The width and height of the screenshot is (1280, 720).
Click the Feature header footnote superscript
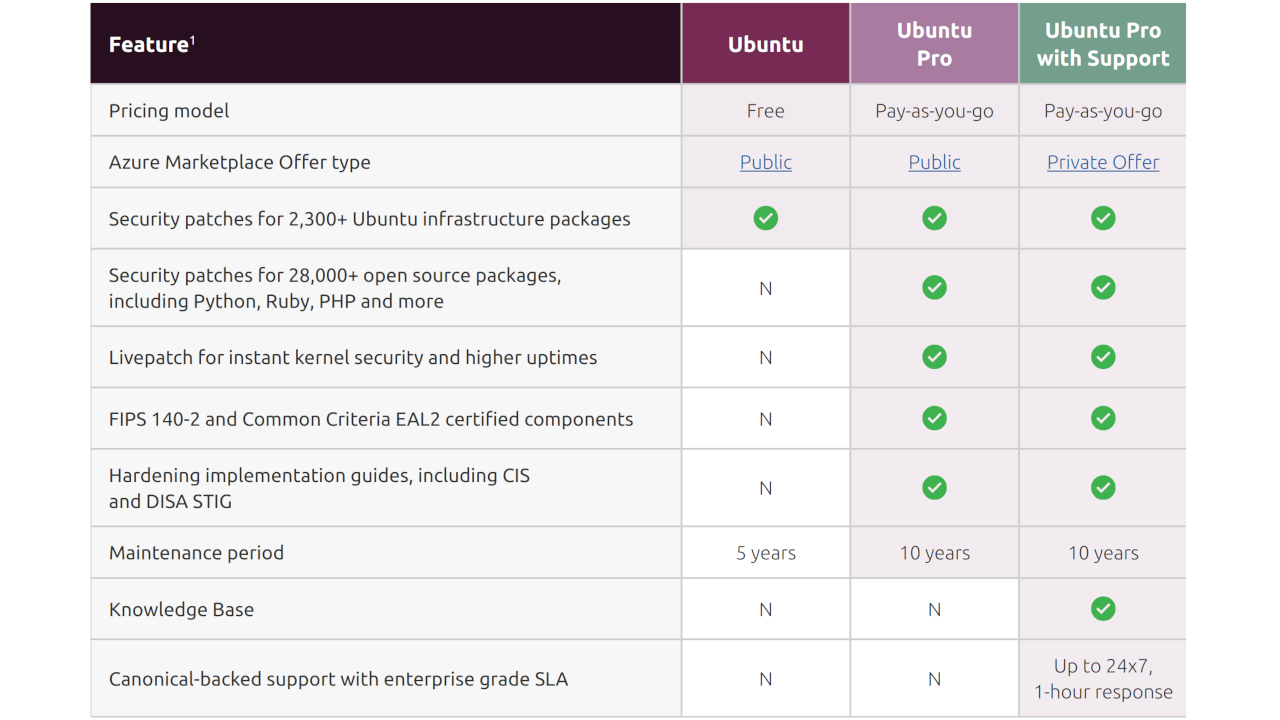pyautogui.click(x=192, y=39)
